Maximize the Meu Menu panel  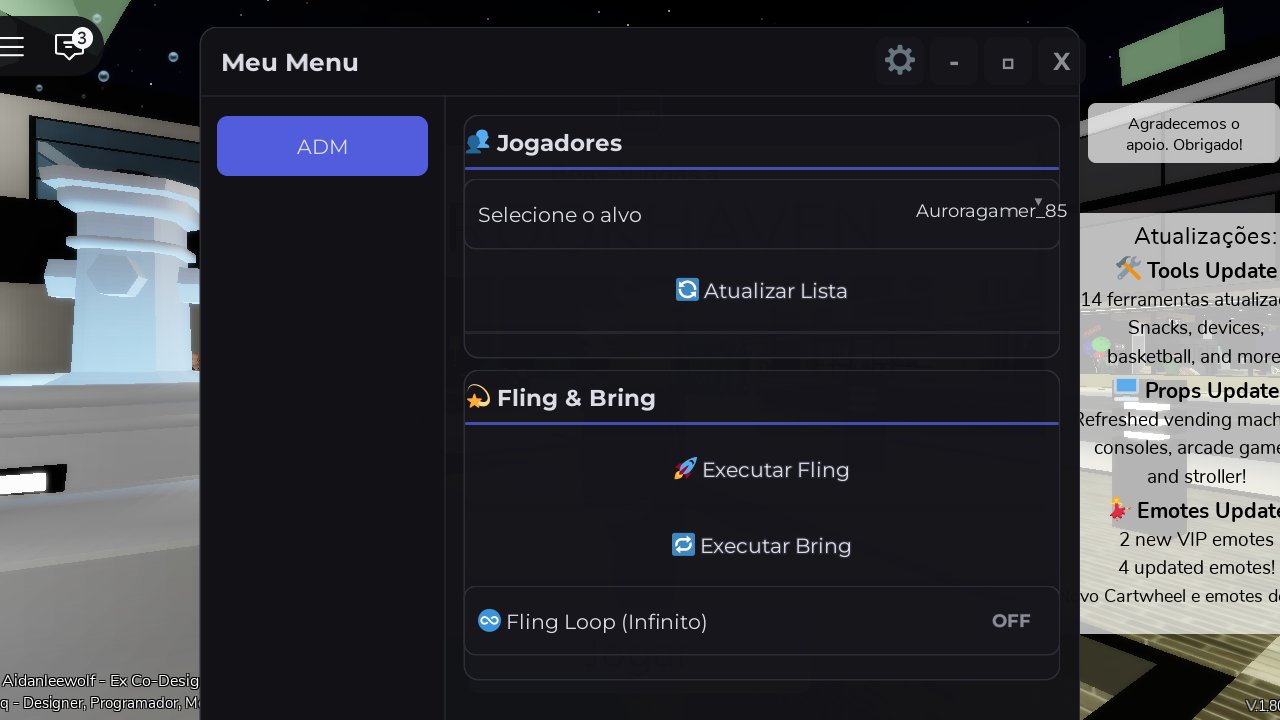[1008, 63]
